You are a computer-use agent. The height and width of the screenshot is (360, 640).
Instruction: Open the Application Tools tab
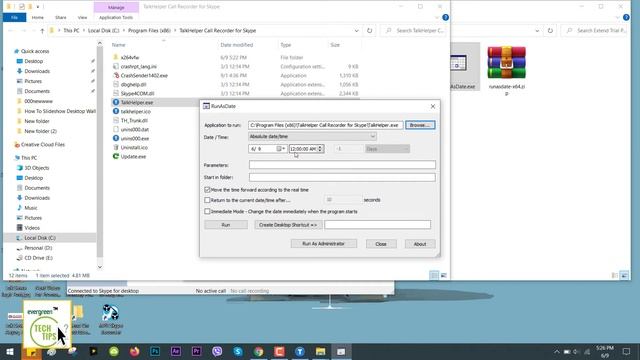116,18
